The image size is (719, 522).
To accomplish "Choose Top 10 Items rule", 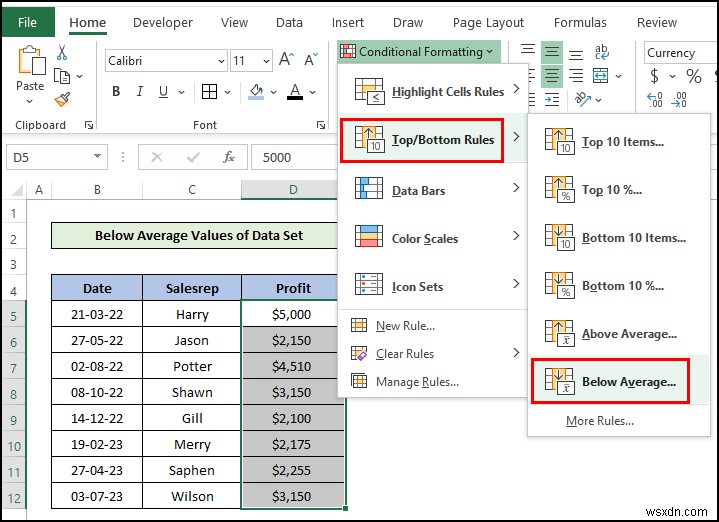I will [619, 141].
